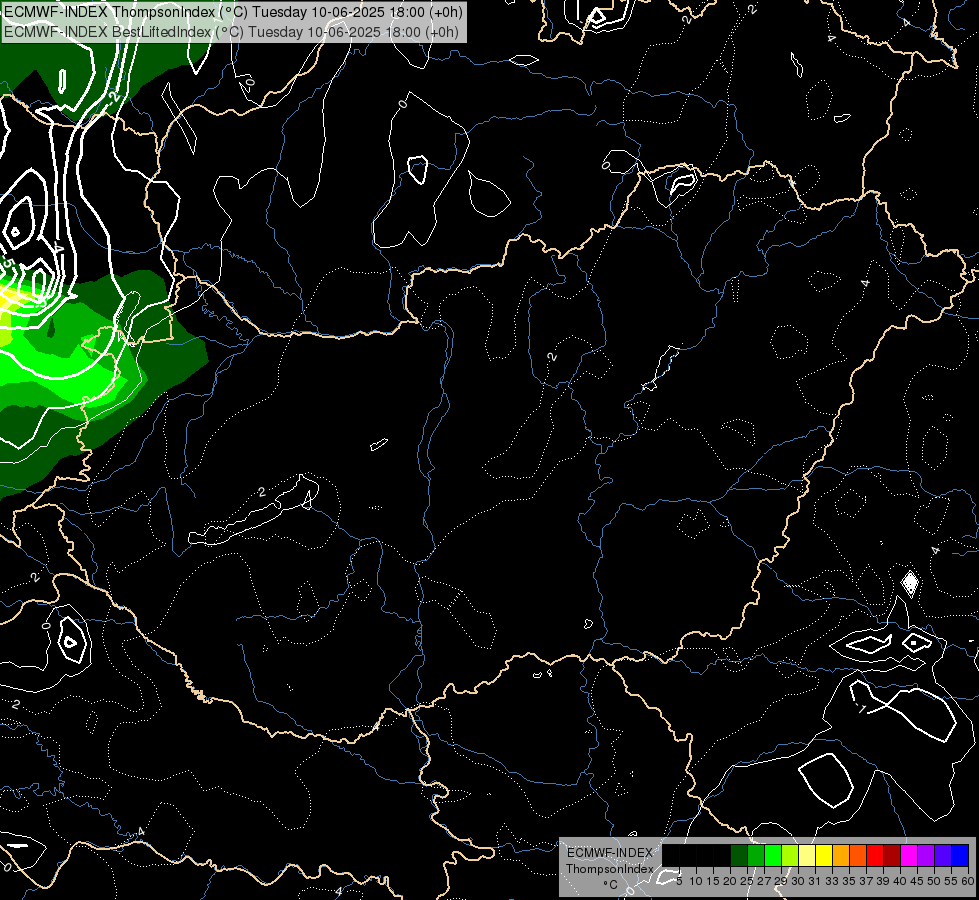Click the legend scale value '10'
The width and height of the screenshot is (979, 900).
[696, 881]
